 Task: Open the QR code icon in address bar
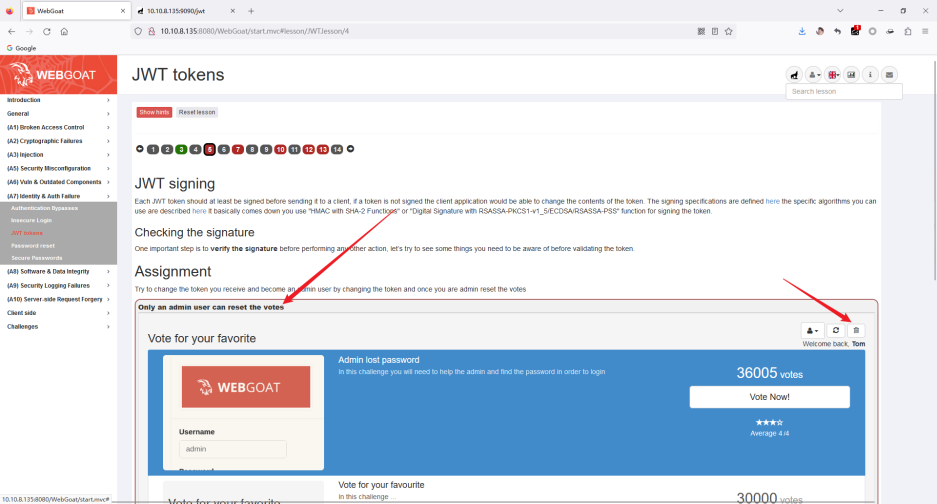coord(701,31)
